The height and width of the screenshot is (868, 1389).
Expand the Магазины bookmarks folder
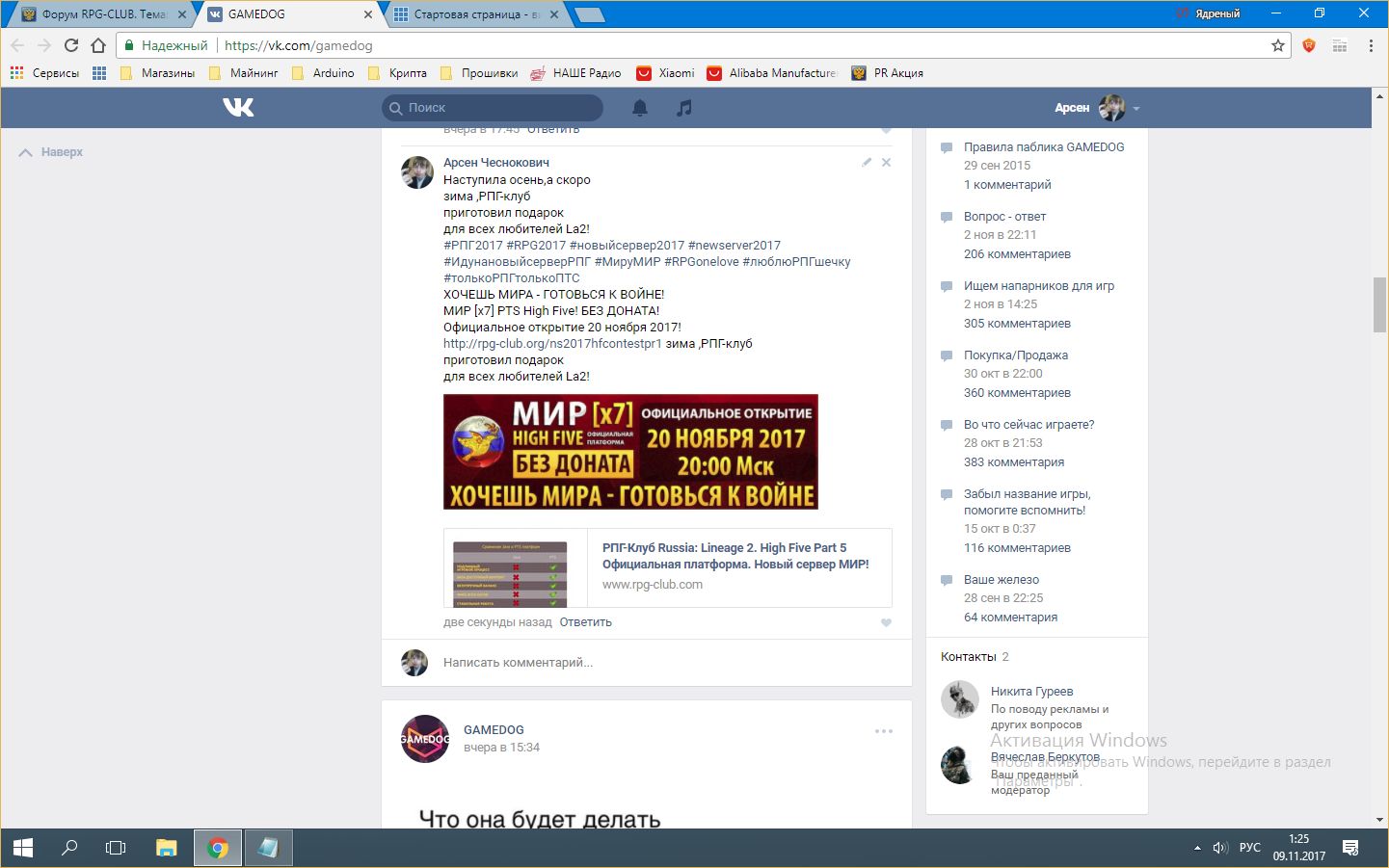coord(158,73)
